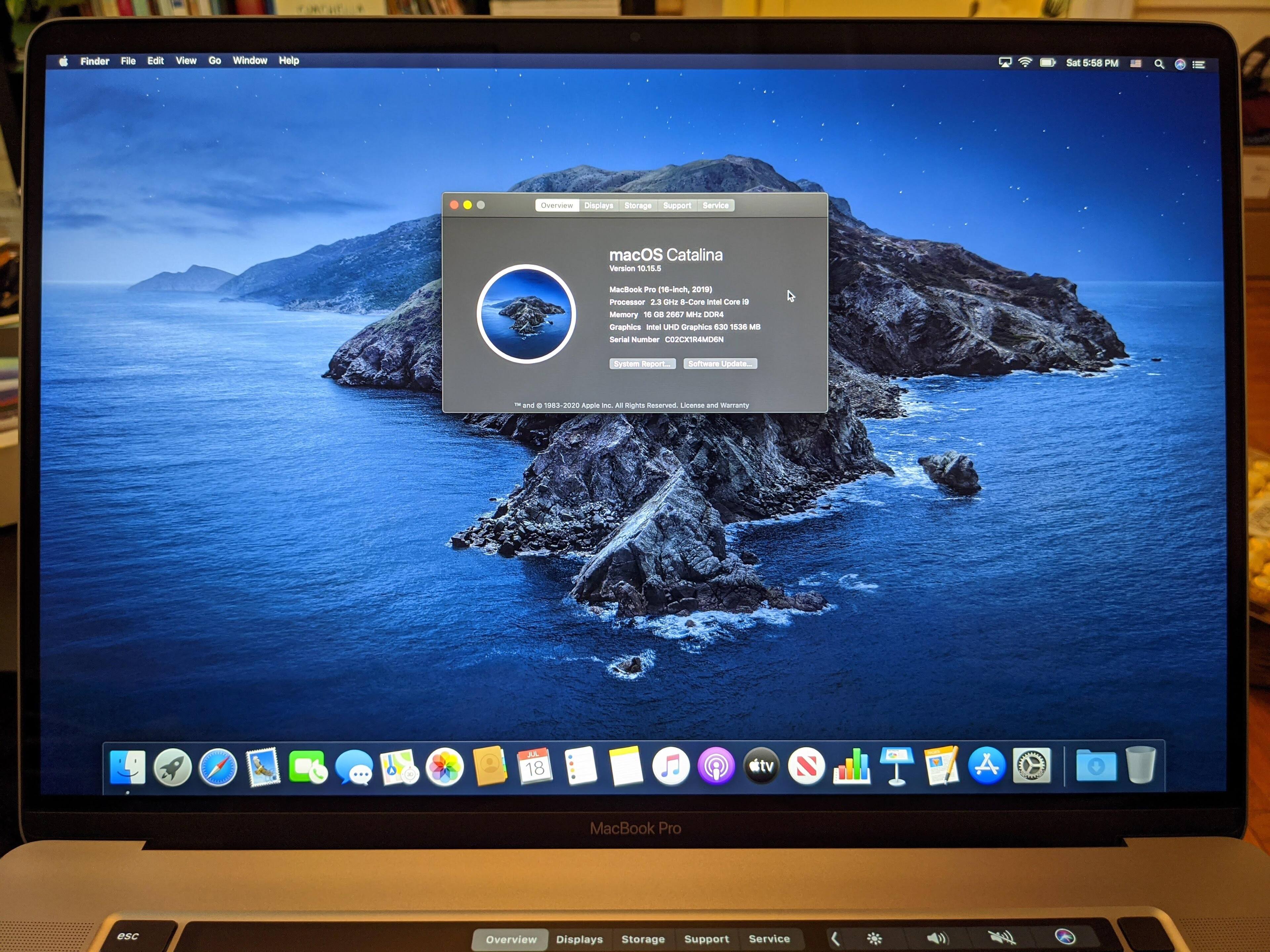Viewport: 1270px width, 952px height.
Task: Open the Photos app in Dock
Action: [x=444, y=767]
